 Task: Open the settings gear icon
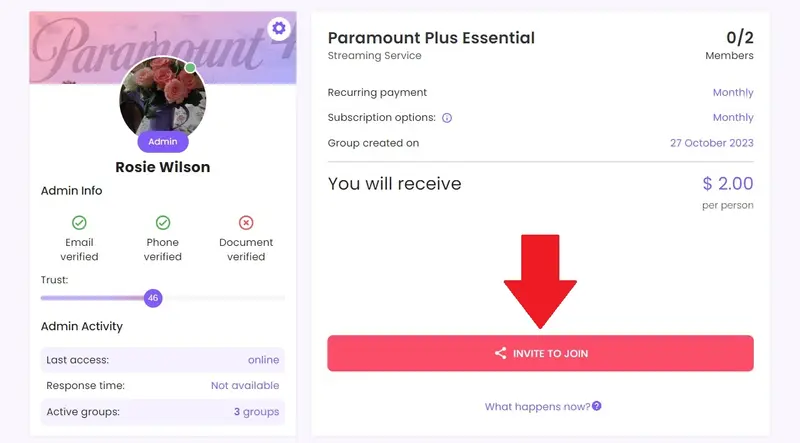tap(279, 28)
